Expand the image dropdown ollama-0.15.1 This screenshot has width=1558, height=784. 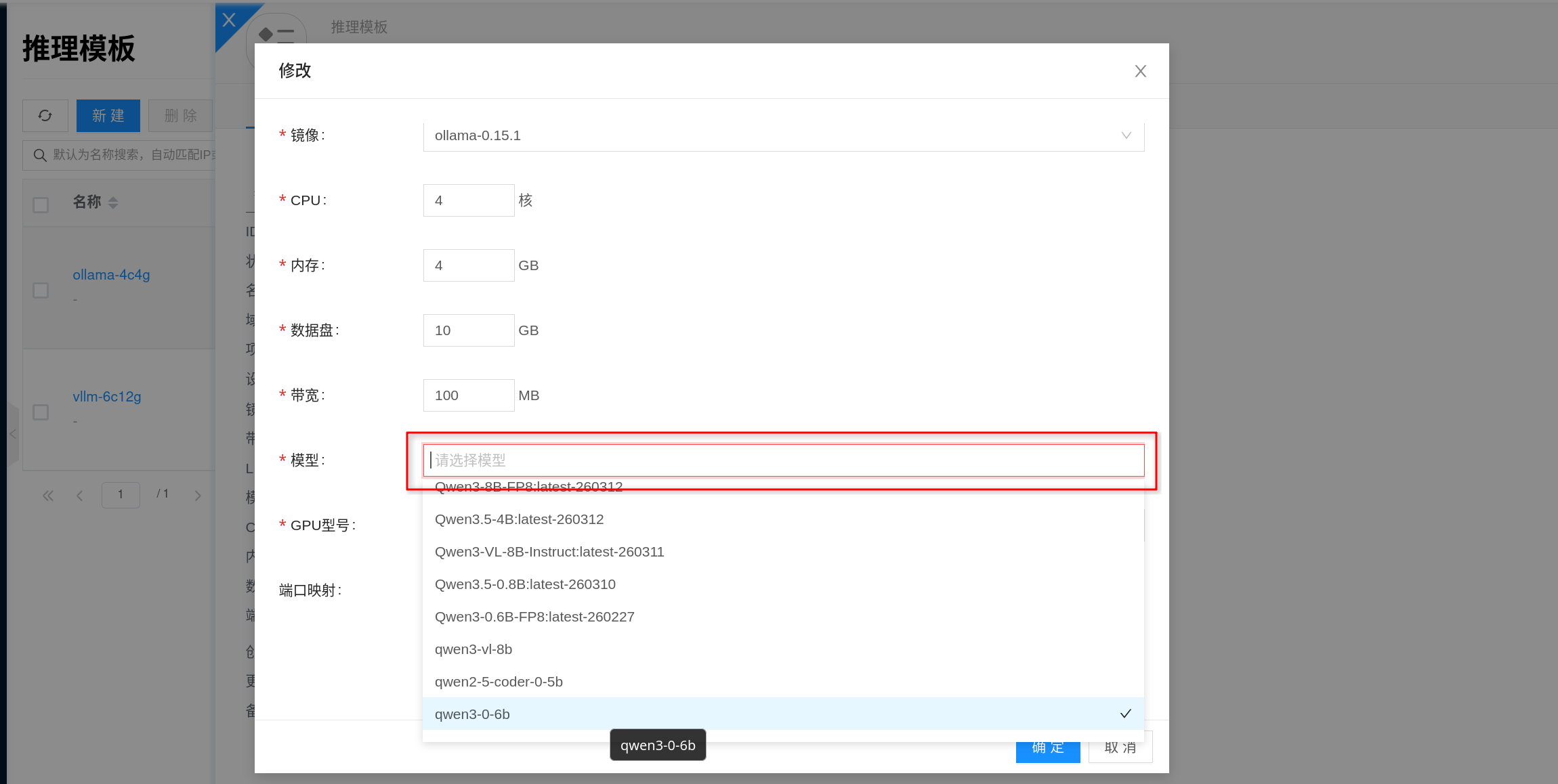tap(783, 135)
